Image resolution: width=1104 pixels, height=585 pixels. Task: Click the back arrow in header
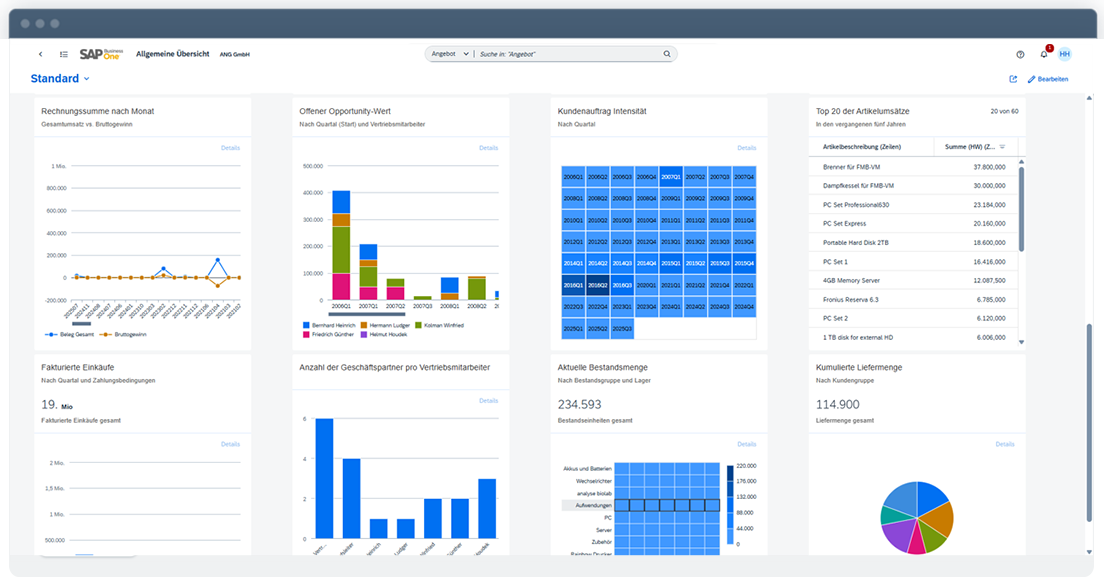(x=40, y=54)
